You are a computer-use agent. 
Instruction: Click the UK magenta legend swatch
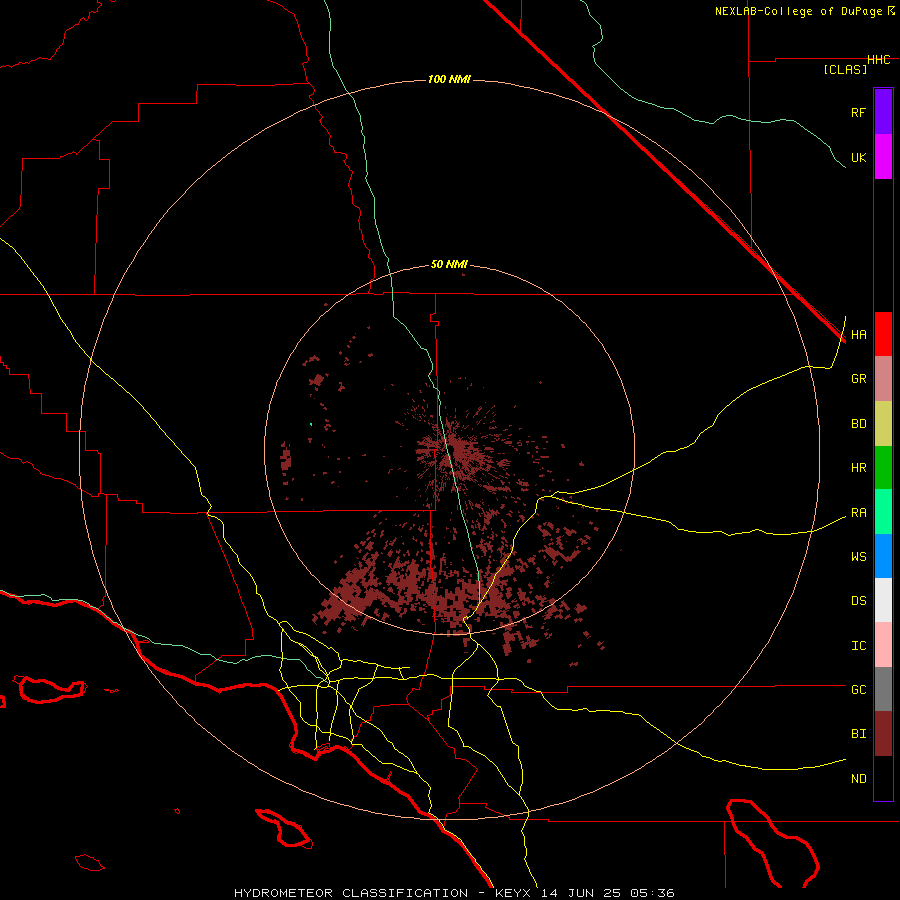pyautogui.click(x=883, y=157)
